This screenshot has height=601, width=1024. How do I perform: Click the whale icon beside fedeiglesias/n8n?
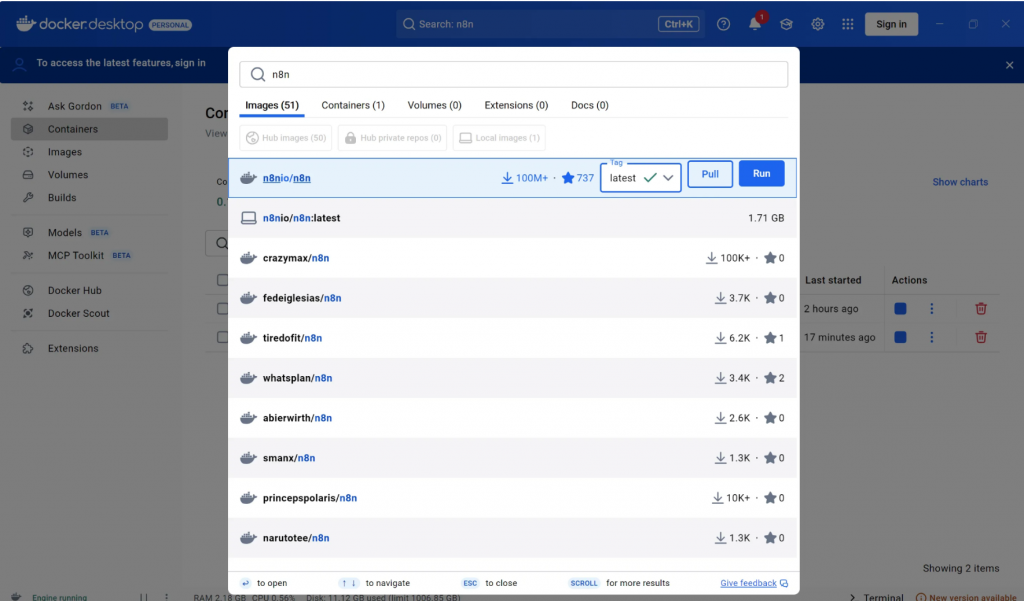[x=248, y=298]
